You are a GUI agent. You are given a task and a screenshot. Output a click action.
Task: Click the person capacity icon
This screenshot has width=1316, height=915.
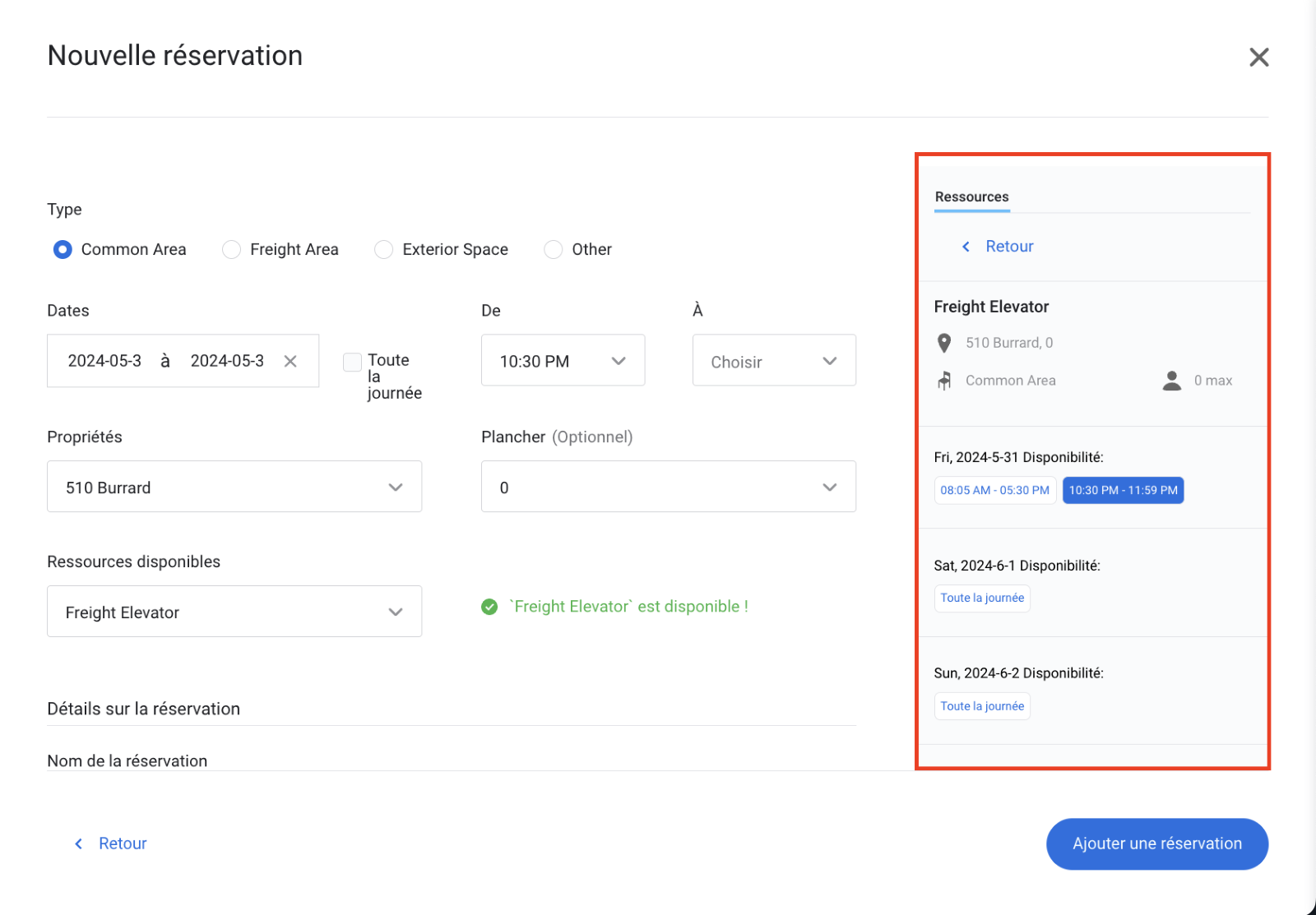click(1171, 381)
